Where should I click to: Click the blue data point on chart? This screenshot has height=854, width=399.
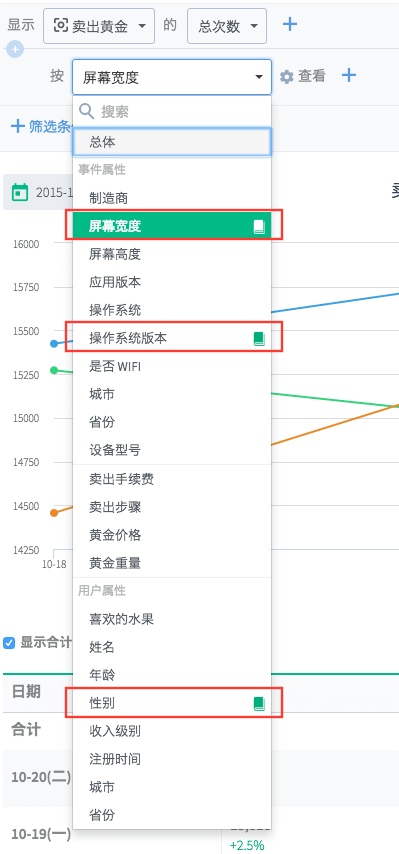pyautogui.click(x=54, y=344)
